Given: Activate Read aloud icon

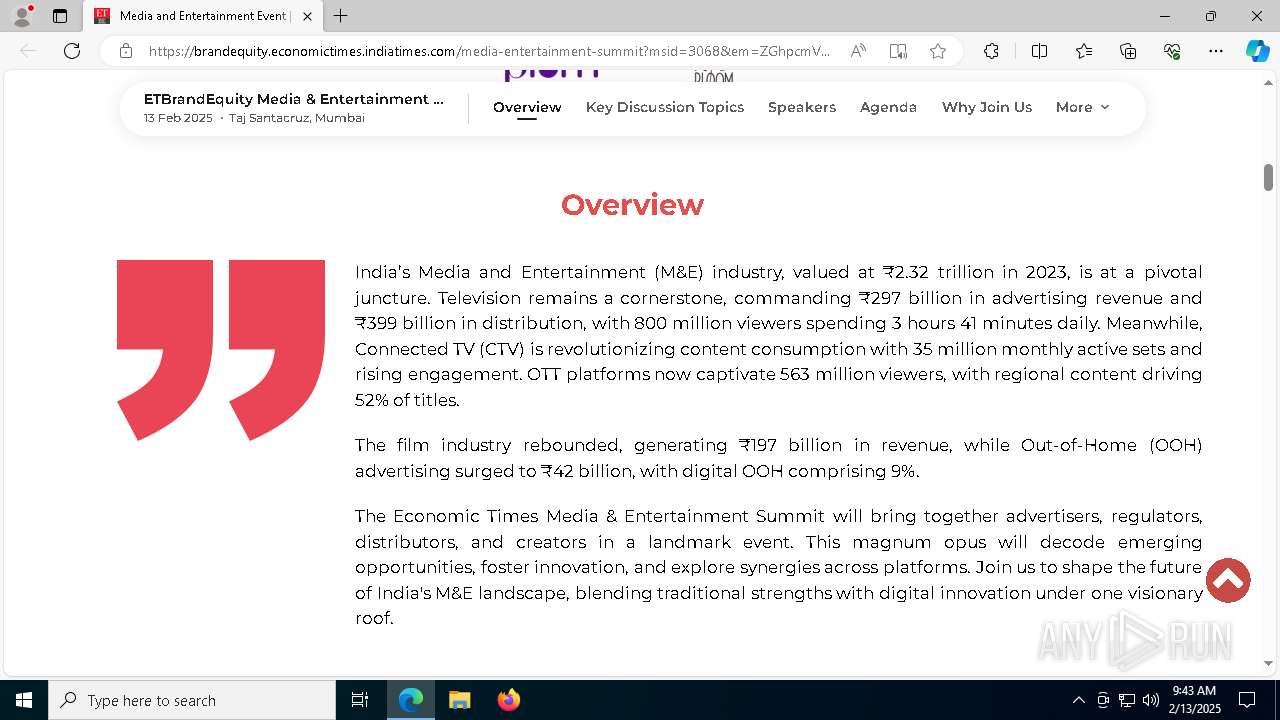Looking at the screenshot, I should [x=858, y=51].
